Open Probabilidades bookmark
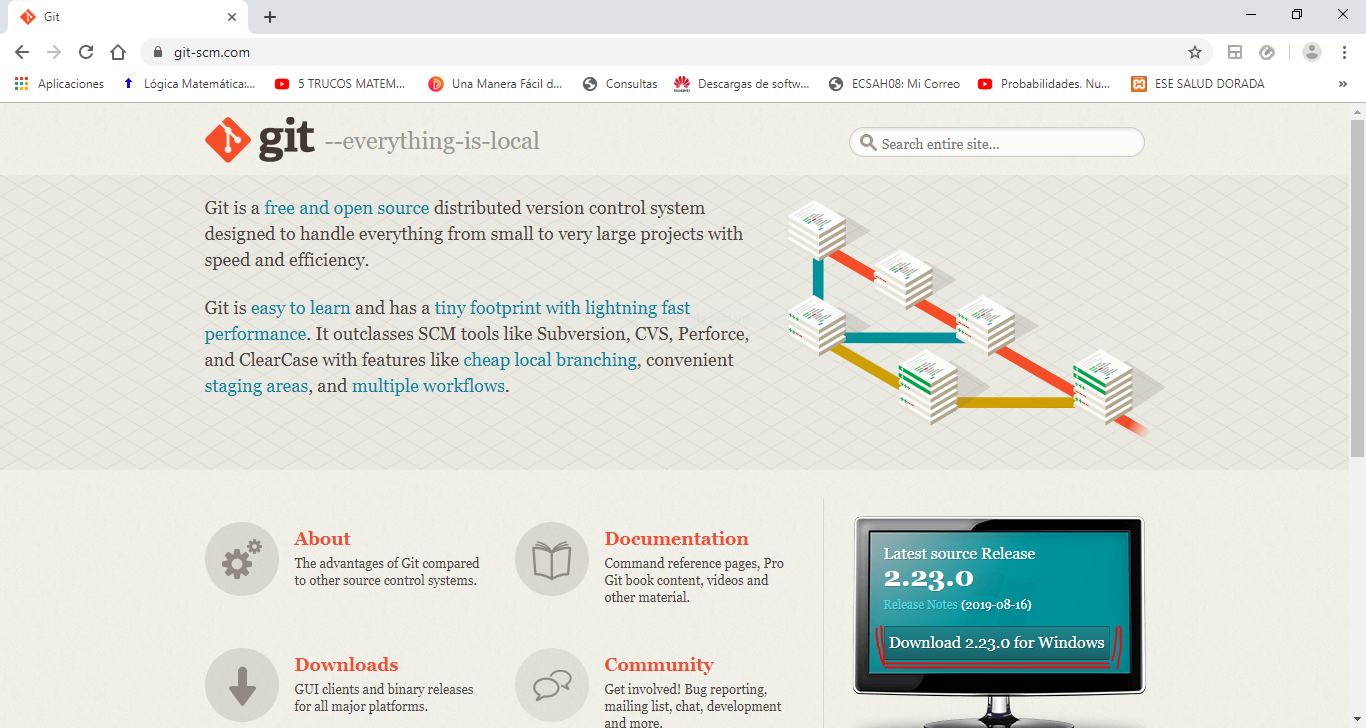Screen dimensions: 1366x728 point(1044,84)
